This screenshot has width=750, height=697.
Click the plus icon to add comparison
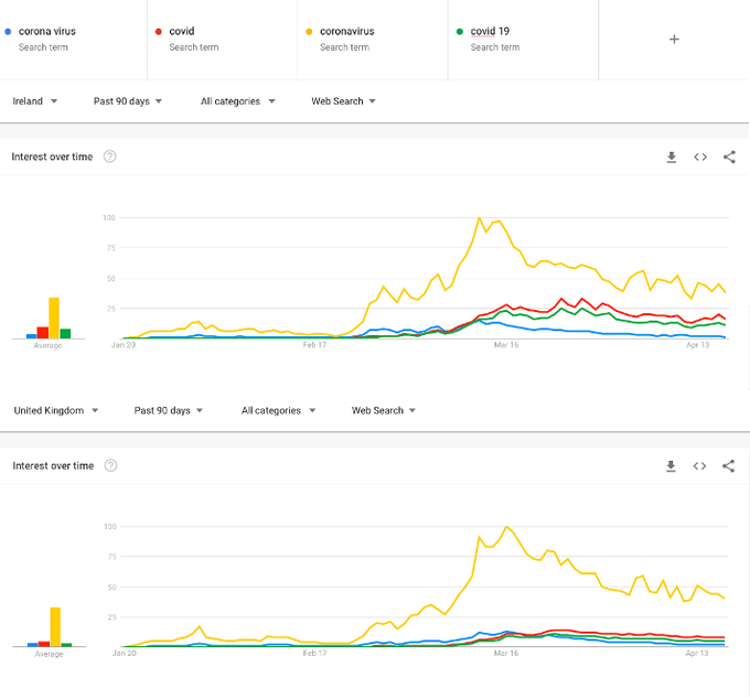(673, 39)
